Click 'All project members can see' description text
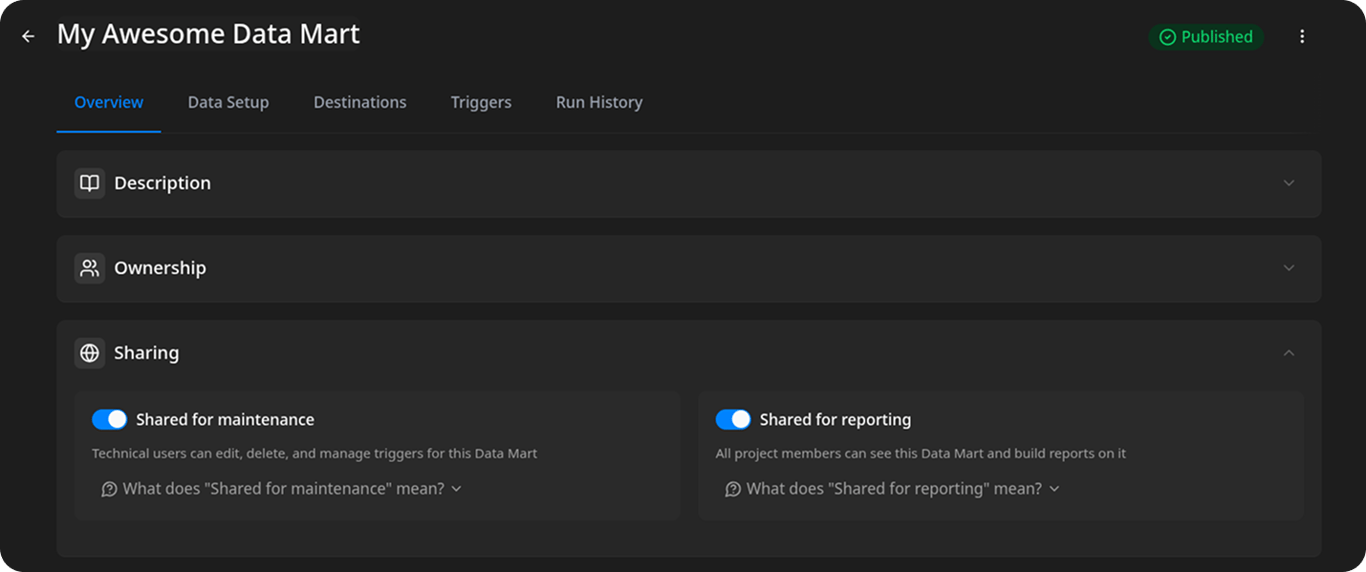 tap(921, 454)
